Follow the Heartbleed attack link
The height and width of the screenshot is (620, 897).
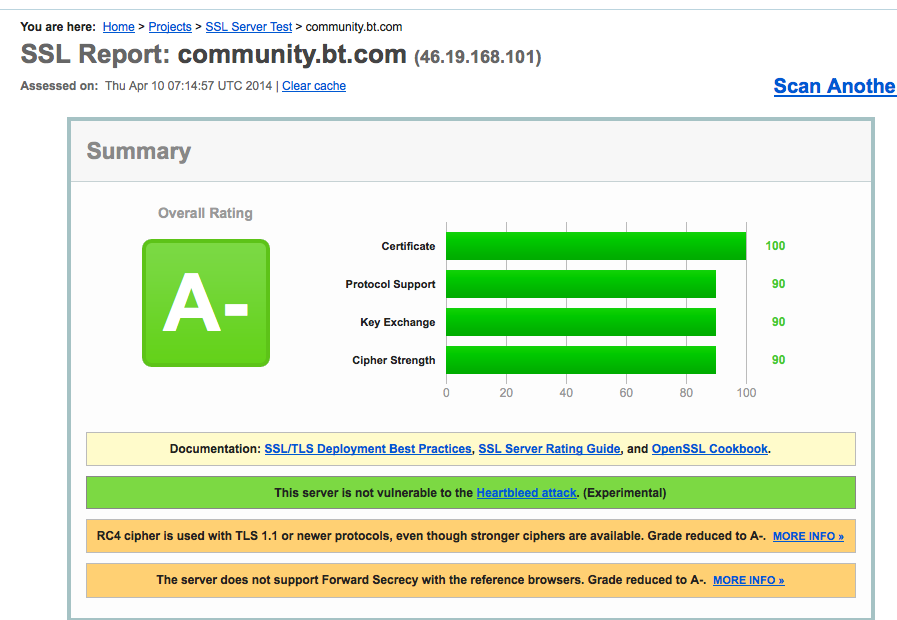click(x=526, y=493)
